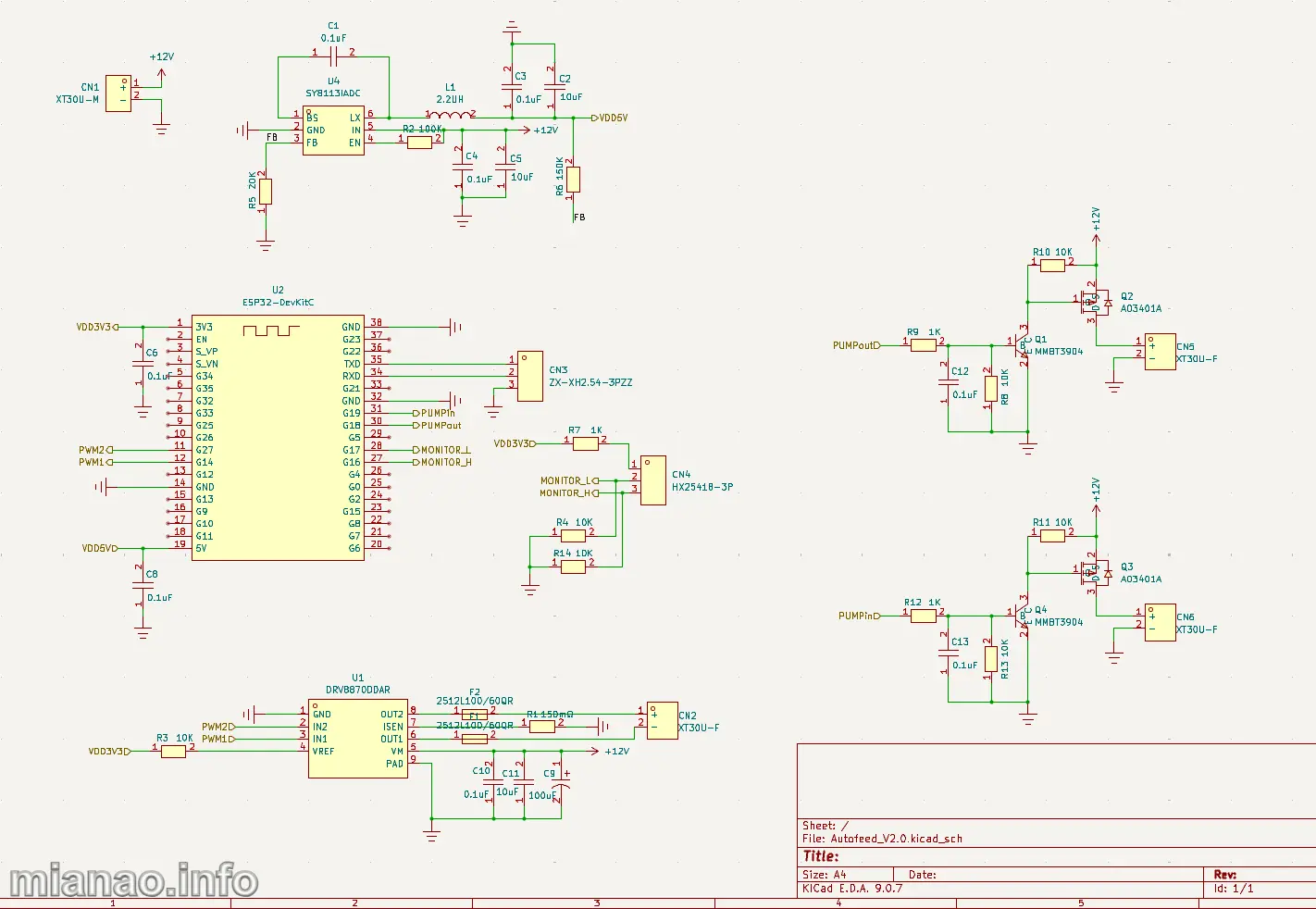
Task: Click resistor R6 150K symbol
Action: click(574, 179)
